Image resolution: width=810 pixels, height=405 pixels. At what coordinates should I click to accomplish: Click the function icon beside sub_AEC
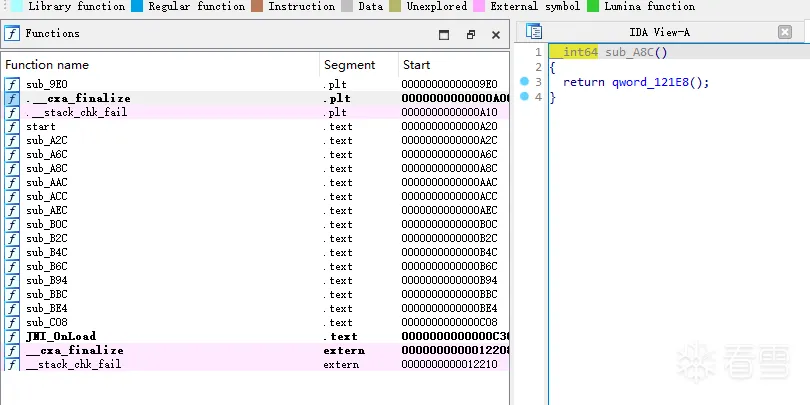click(12, 210)
